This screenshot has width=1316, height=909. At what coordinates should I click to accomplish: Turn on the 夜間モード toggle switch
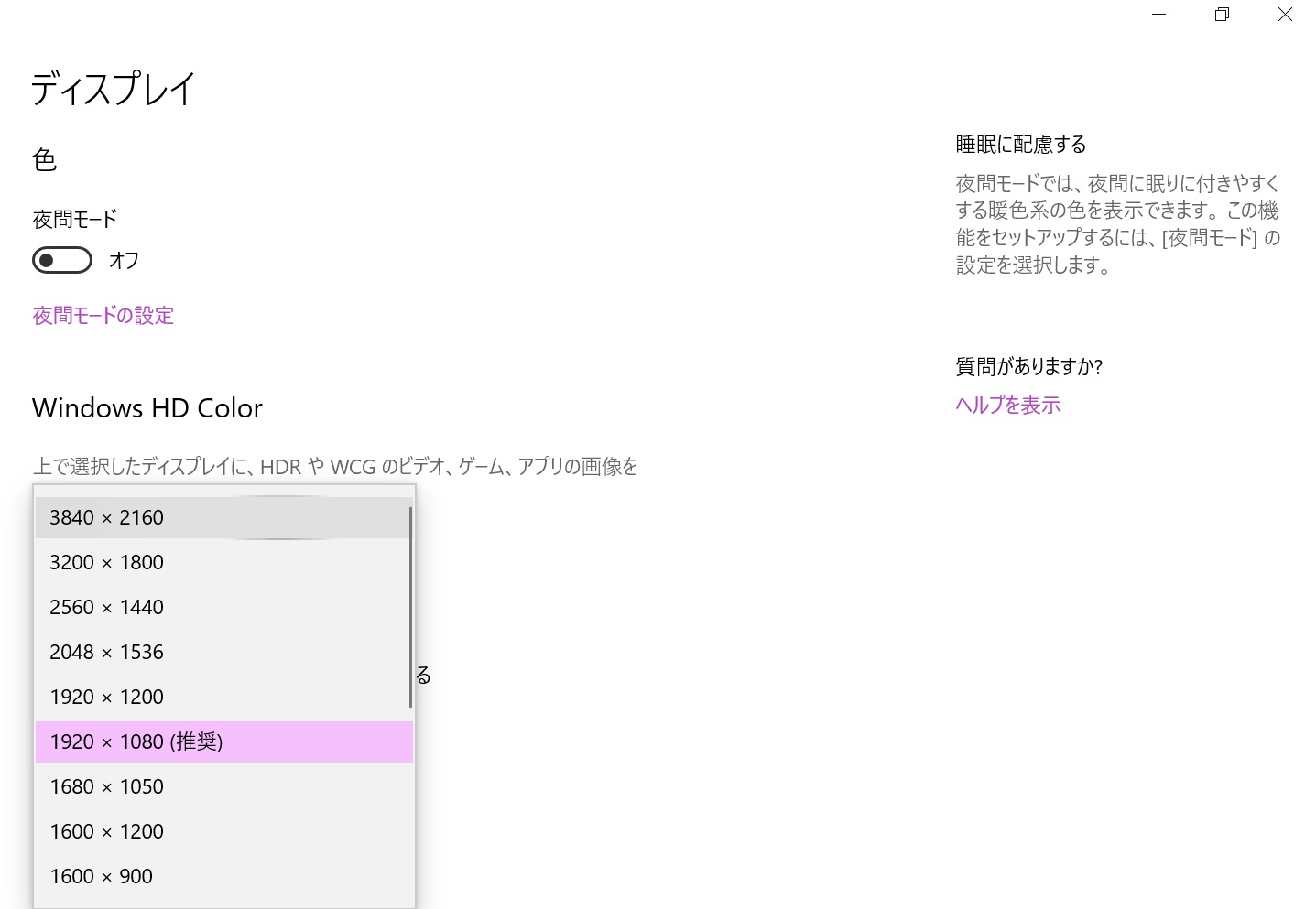pos(62,260)
